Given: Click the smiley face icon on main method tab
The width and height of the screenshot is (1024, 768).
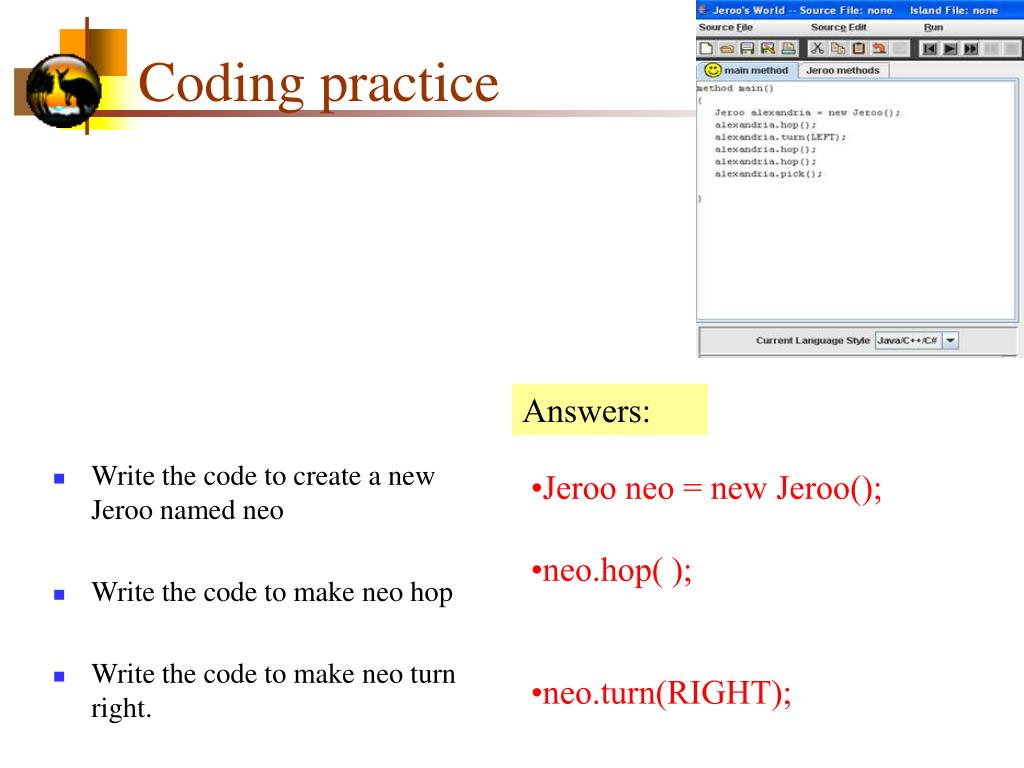Looking at the screenshot, I should click(712, 70).
